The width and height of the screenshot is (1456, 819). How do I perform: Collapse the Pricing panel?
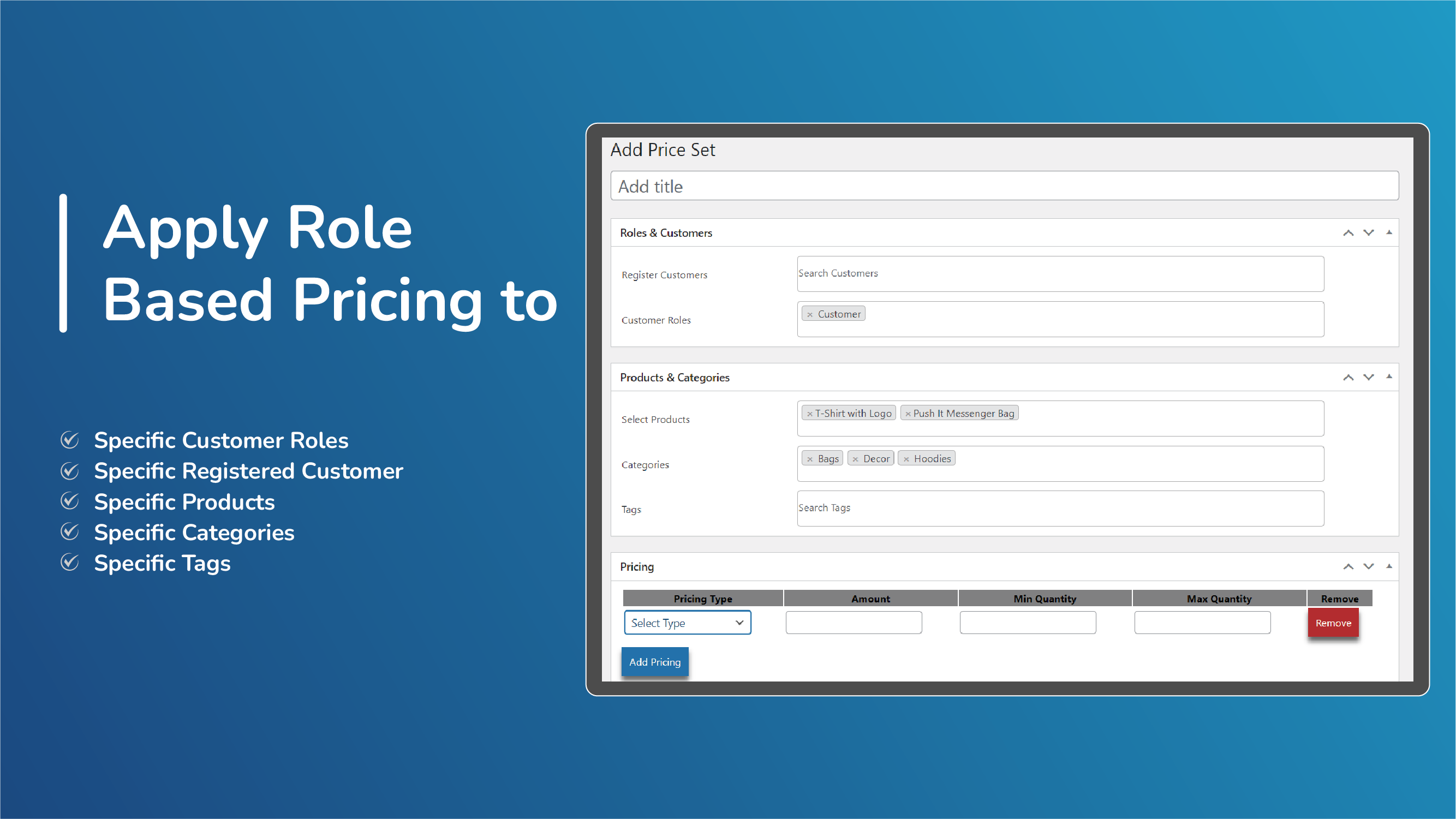(1389, 566)
